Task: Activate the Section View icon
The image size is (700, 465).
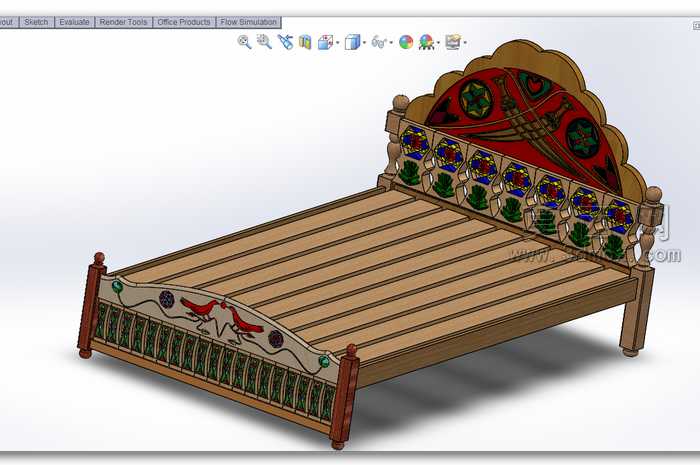Action: click(305, 42)
